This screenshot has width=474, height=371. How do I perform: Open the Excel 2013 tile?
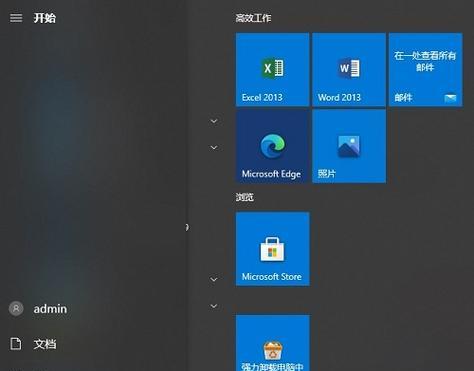[272, 70]
